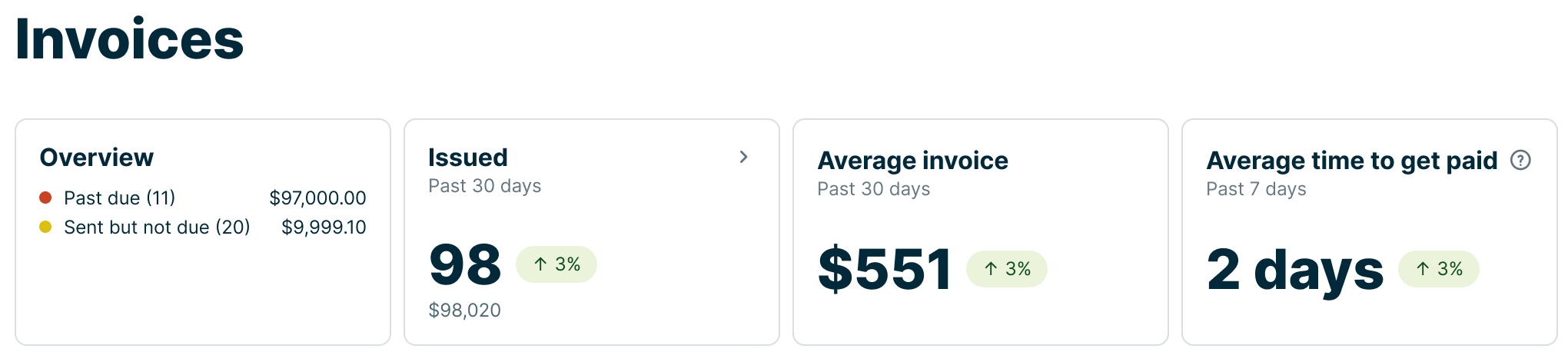Viewport: 1568px width, 362px height.
Task: Open the Past due (11) invoices row
Action: coord(119,198)
